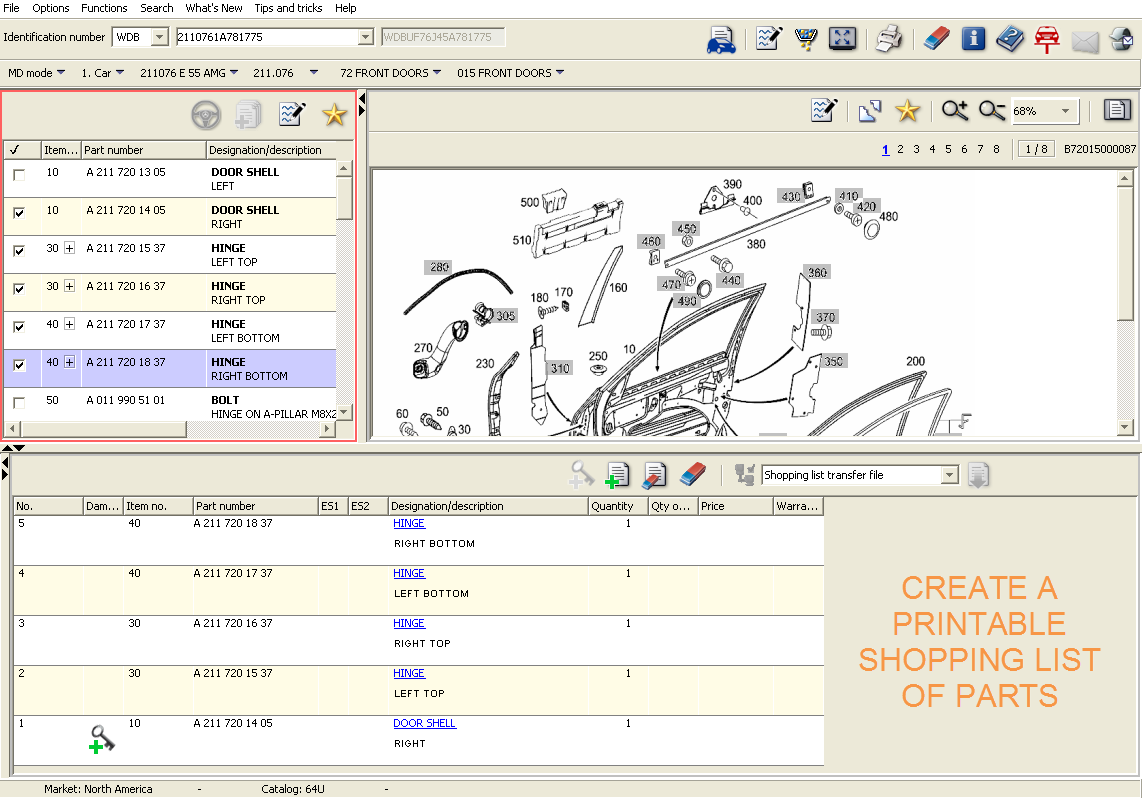Open the Options menu
Image resolution: width=1142 pixels, height=798 pixels.
coord(50,8)
